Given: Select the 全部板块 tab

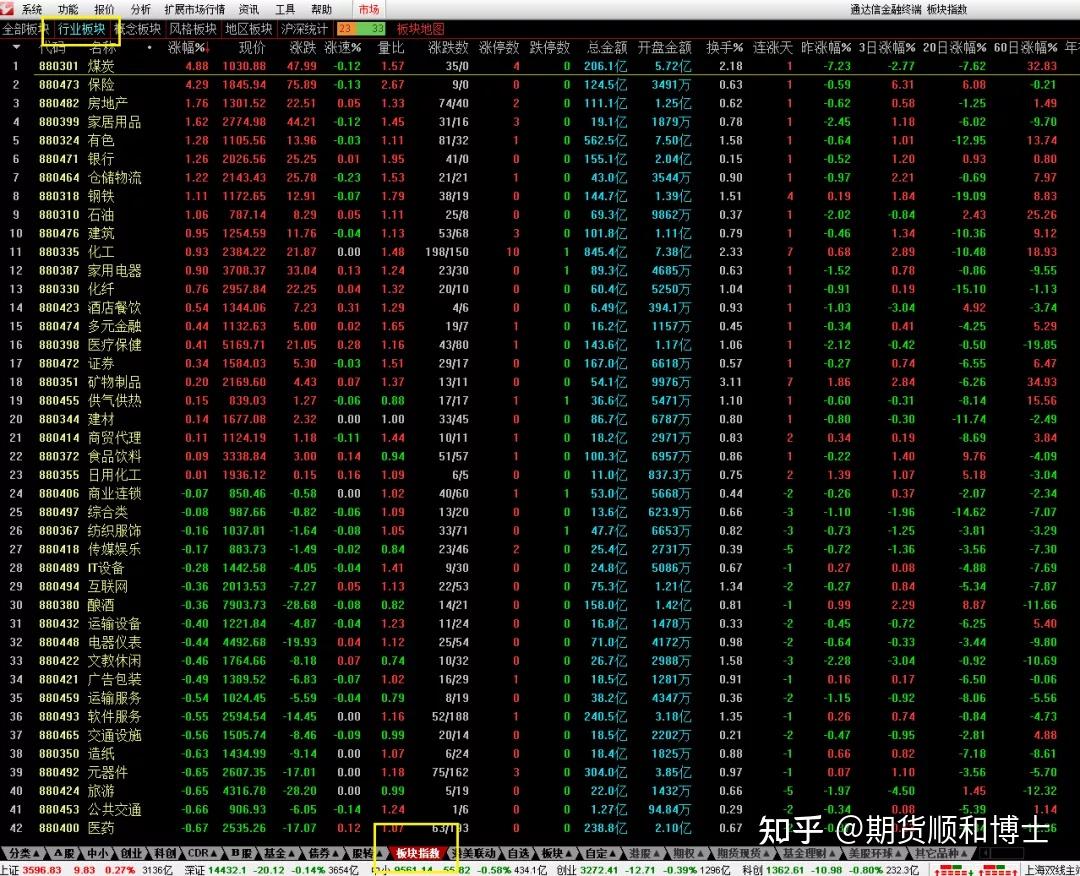Looking at the screenshot, I should (x=25, y=29).
